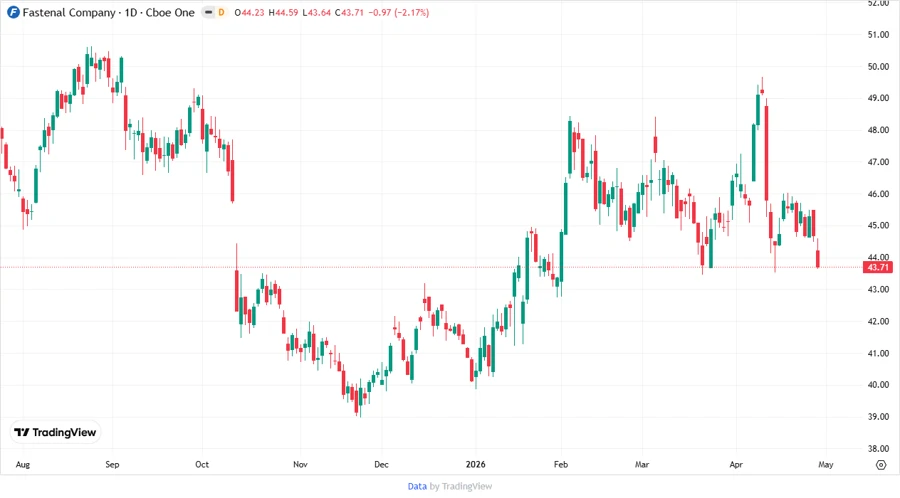Viewport: 900px width, 498px height.
Task: Click the Oct label on time axis
Action: click(x=202, y=465)
